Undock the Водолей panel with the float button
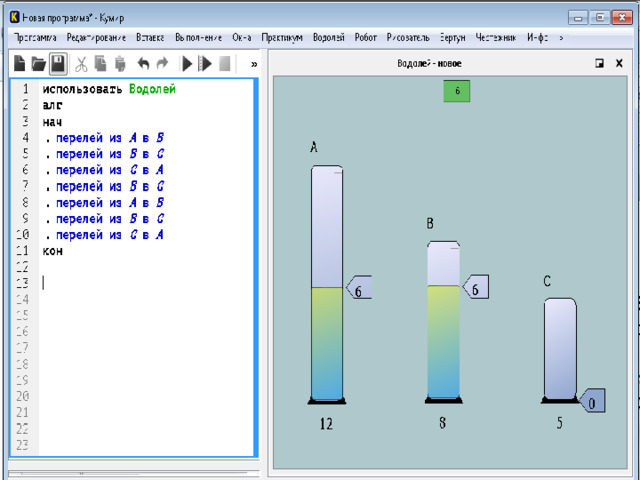The width and height of the screenshot is (640, 480). (x=599, y=63)
